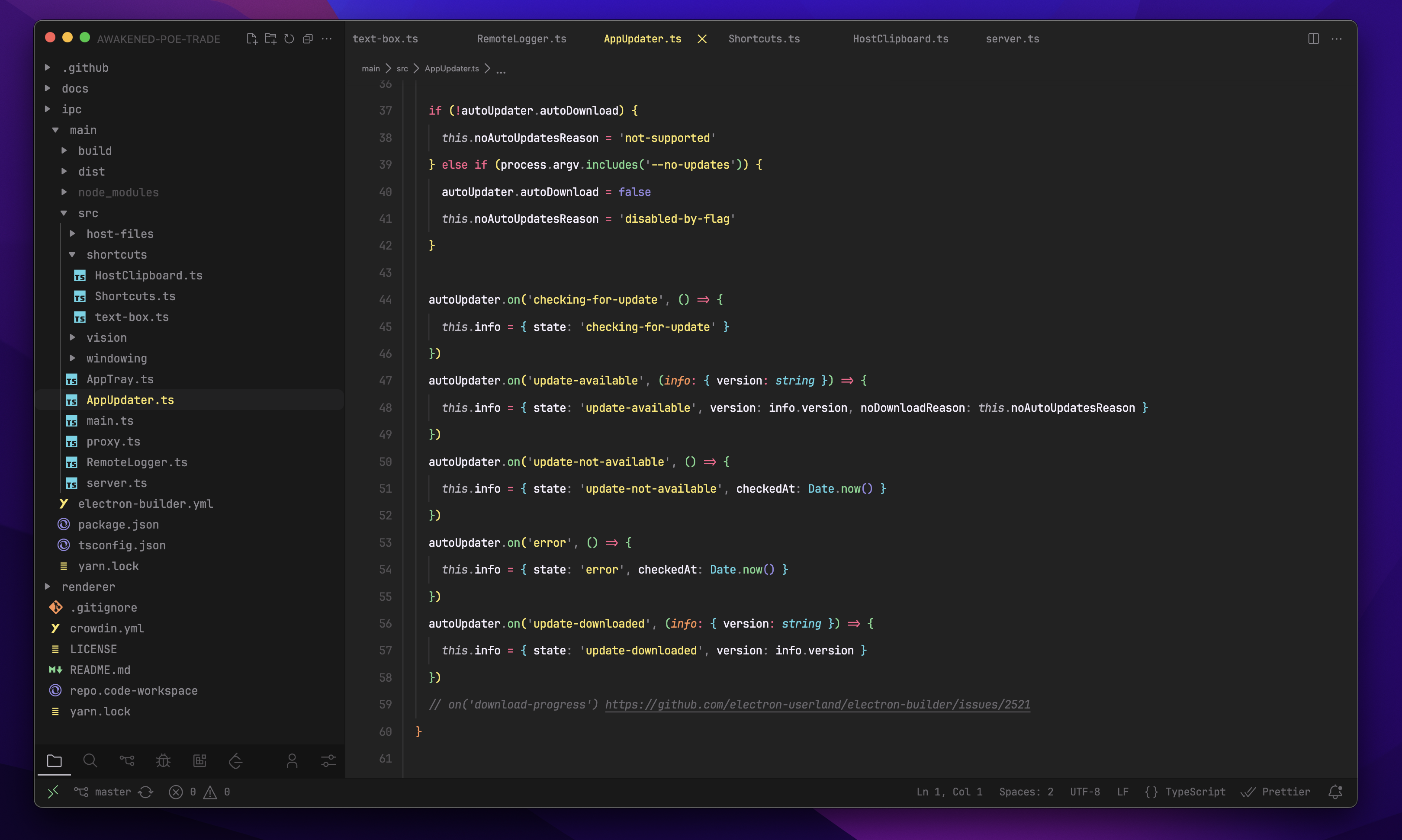The width and height of the screenshot is (1402, 840).
Task: Open package.json in the file tree
Action: pos(118,524)
